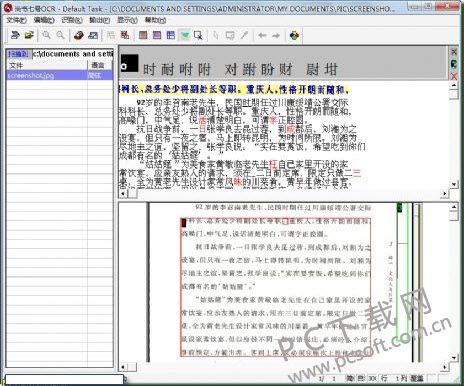
Task: Choose candidate character 对
Action: (x=231, y=70)
